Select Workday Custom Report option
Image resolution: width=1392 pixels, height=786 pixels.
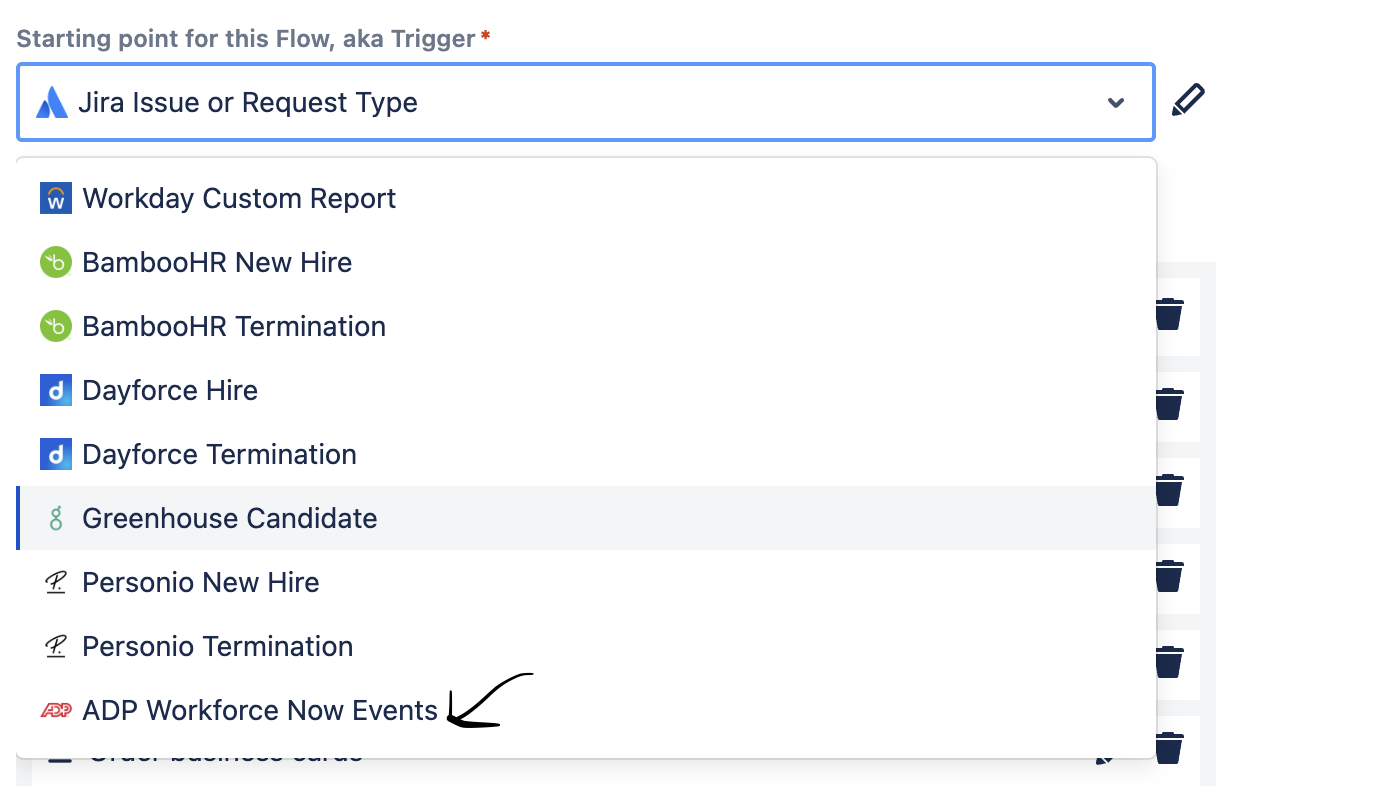tap(586, 198)
